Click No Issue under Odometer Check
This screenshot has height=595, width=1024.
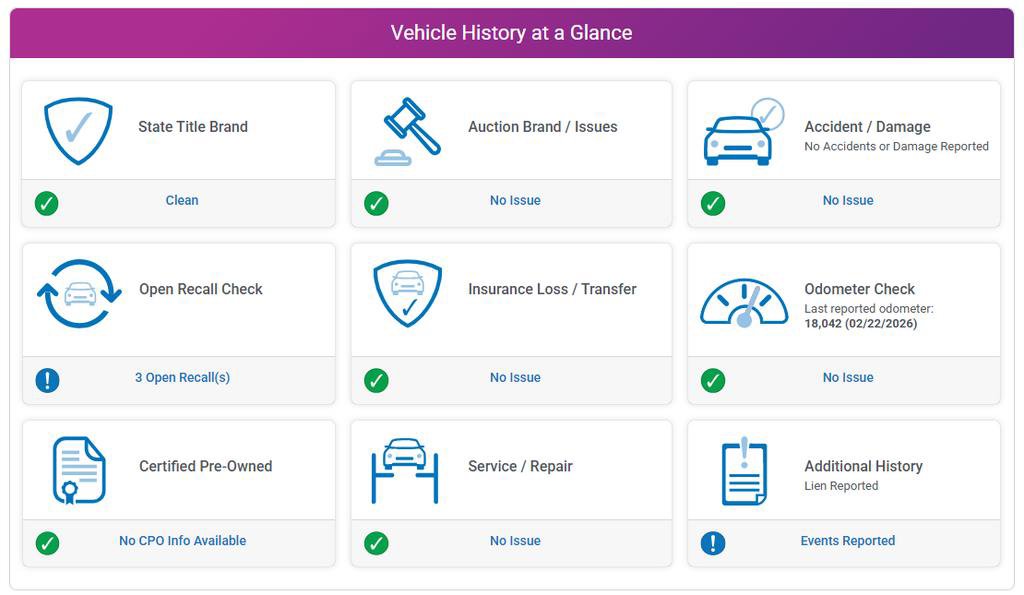coord(847,378)
